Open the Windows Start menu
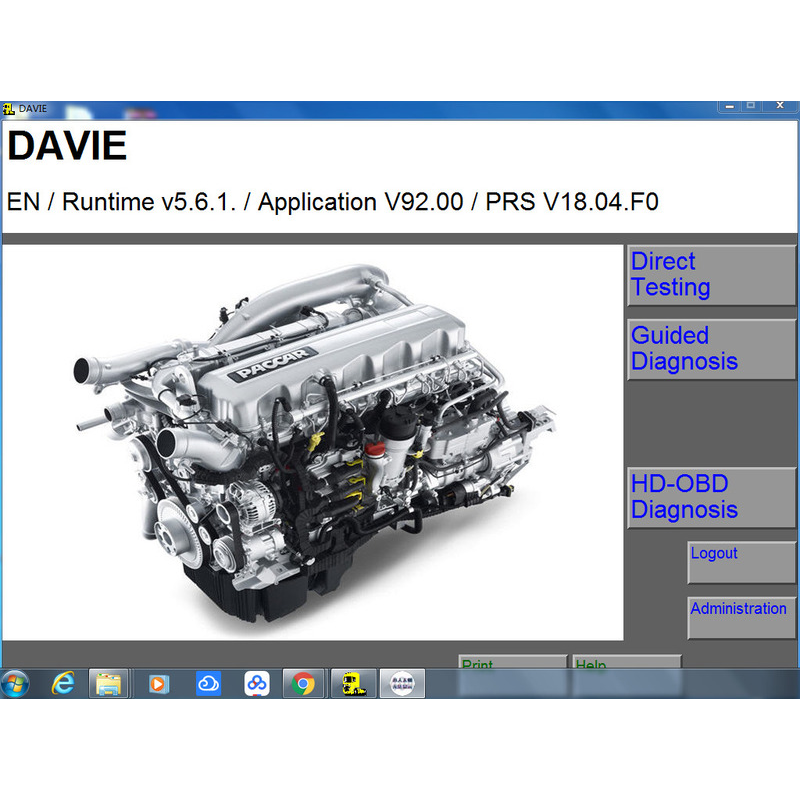Viewport: 800px width, 800px height. click(15, 684)
